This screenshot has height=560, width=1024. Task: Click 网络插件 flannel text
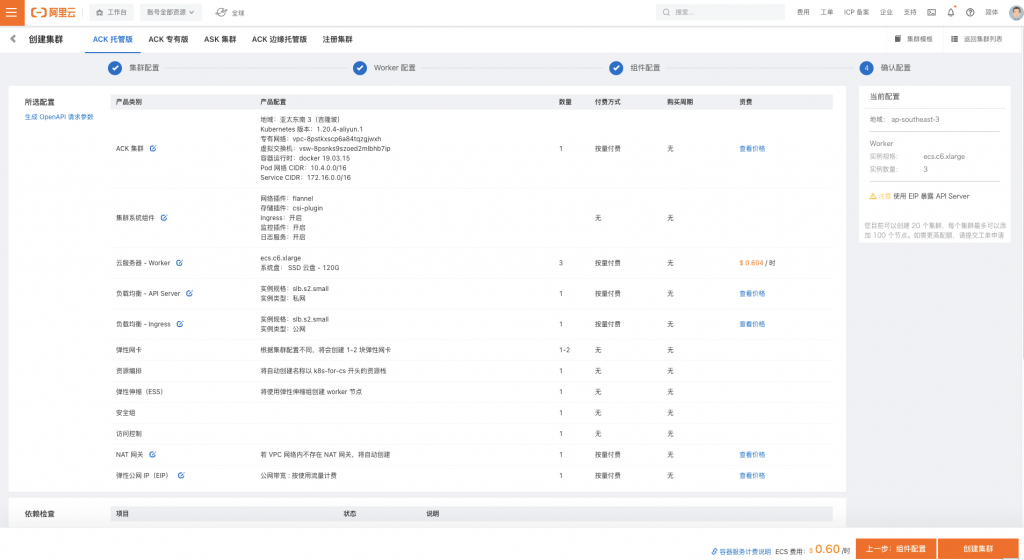tap(286, 198)
